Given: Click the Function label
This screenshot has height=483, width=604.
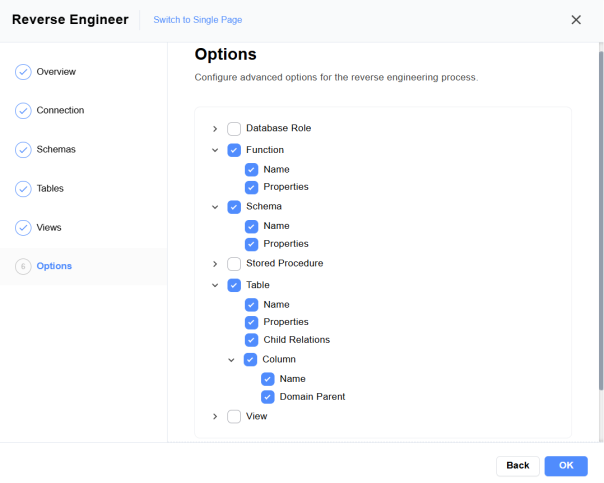Looking at the screenshot, I should click(265, 150).
